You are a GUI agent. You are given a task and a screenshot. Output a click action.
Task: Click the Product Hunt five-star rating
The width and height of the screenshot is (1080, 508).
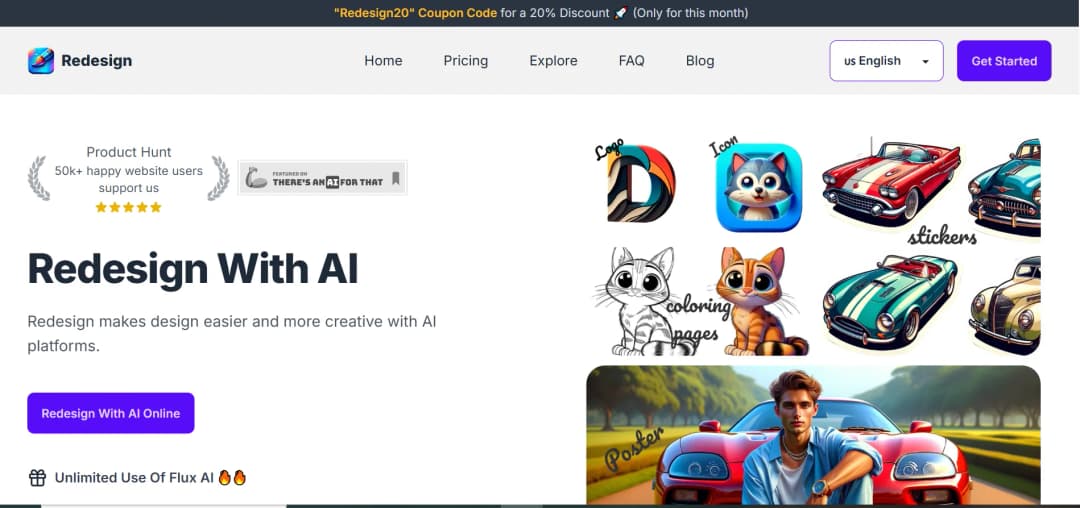[128, 207]
